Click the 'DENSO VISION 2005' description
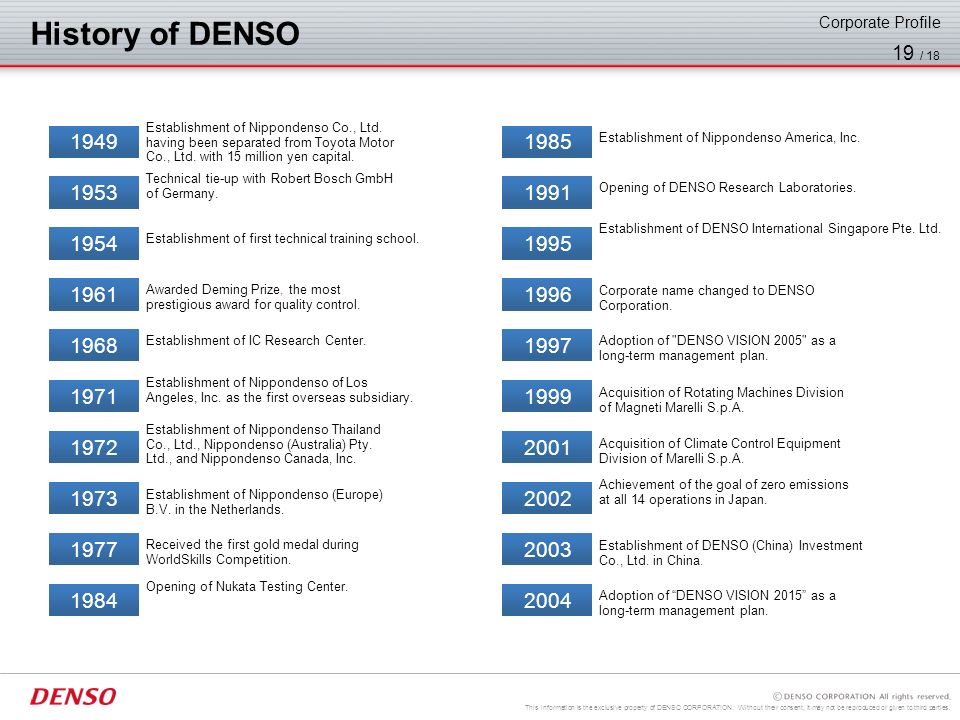The image size is (960, 720). click(717, 348)
